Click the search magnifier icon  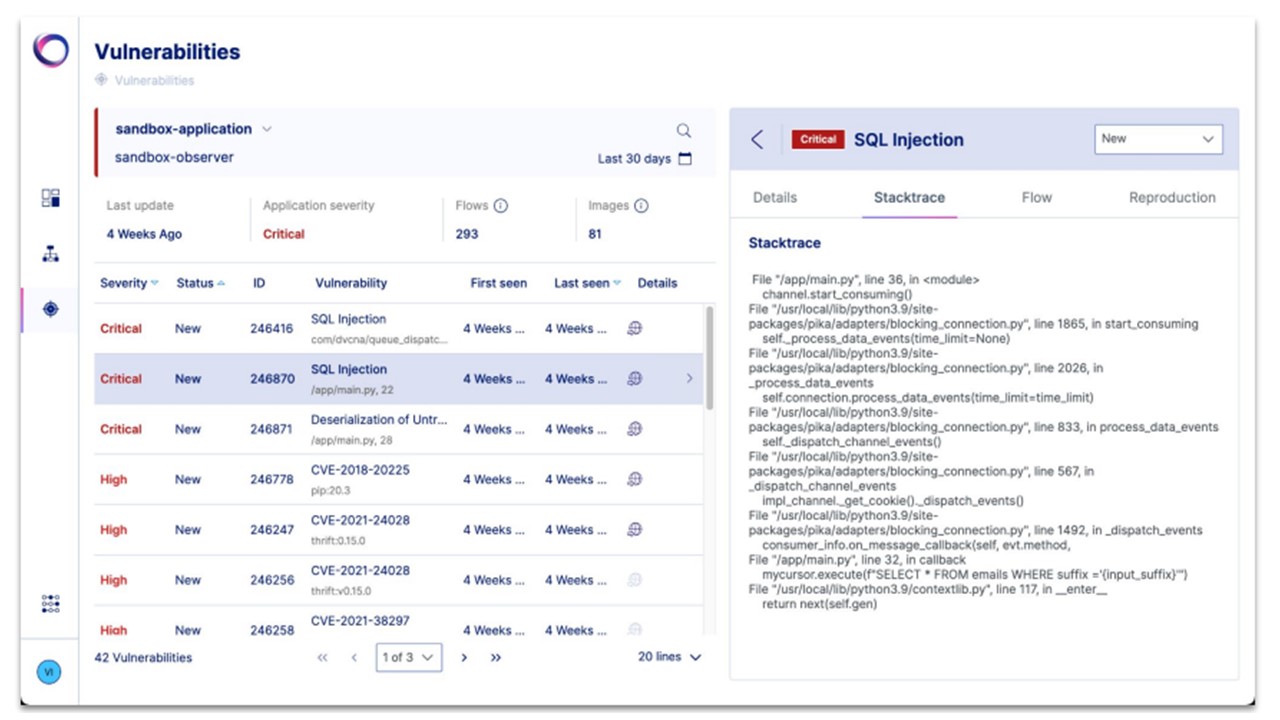pos(684,131)
